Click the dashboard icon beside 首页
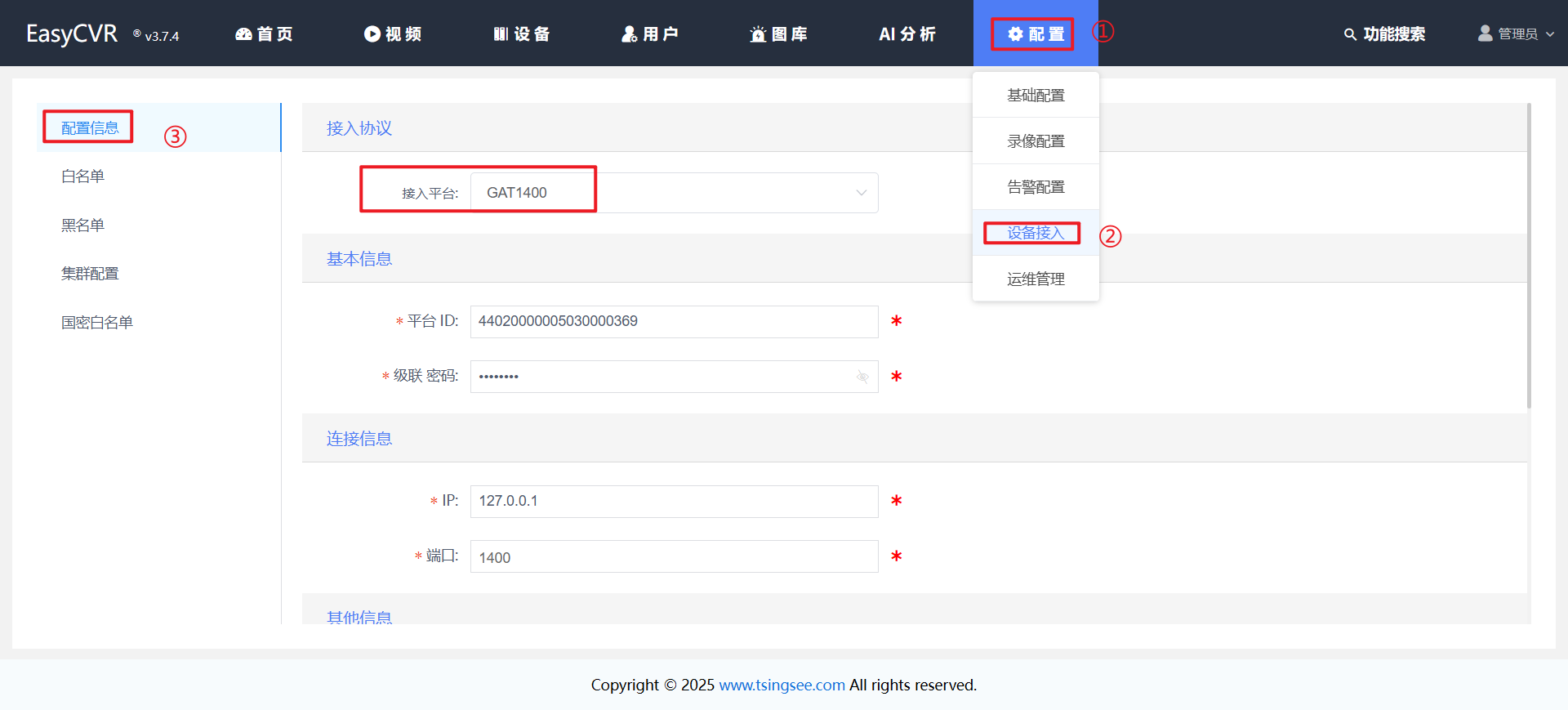 click(x=243, y=34)
